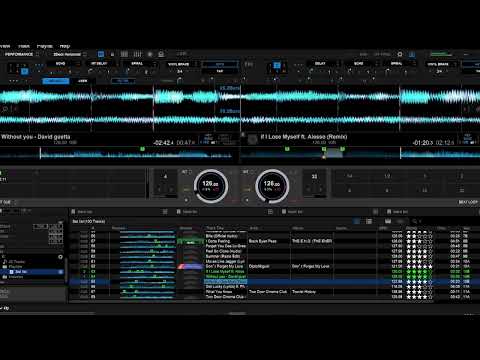Viewport: 480px width, 360px height.
Task: Select Set list playlist in tree
Action: coord(21,272)
